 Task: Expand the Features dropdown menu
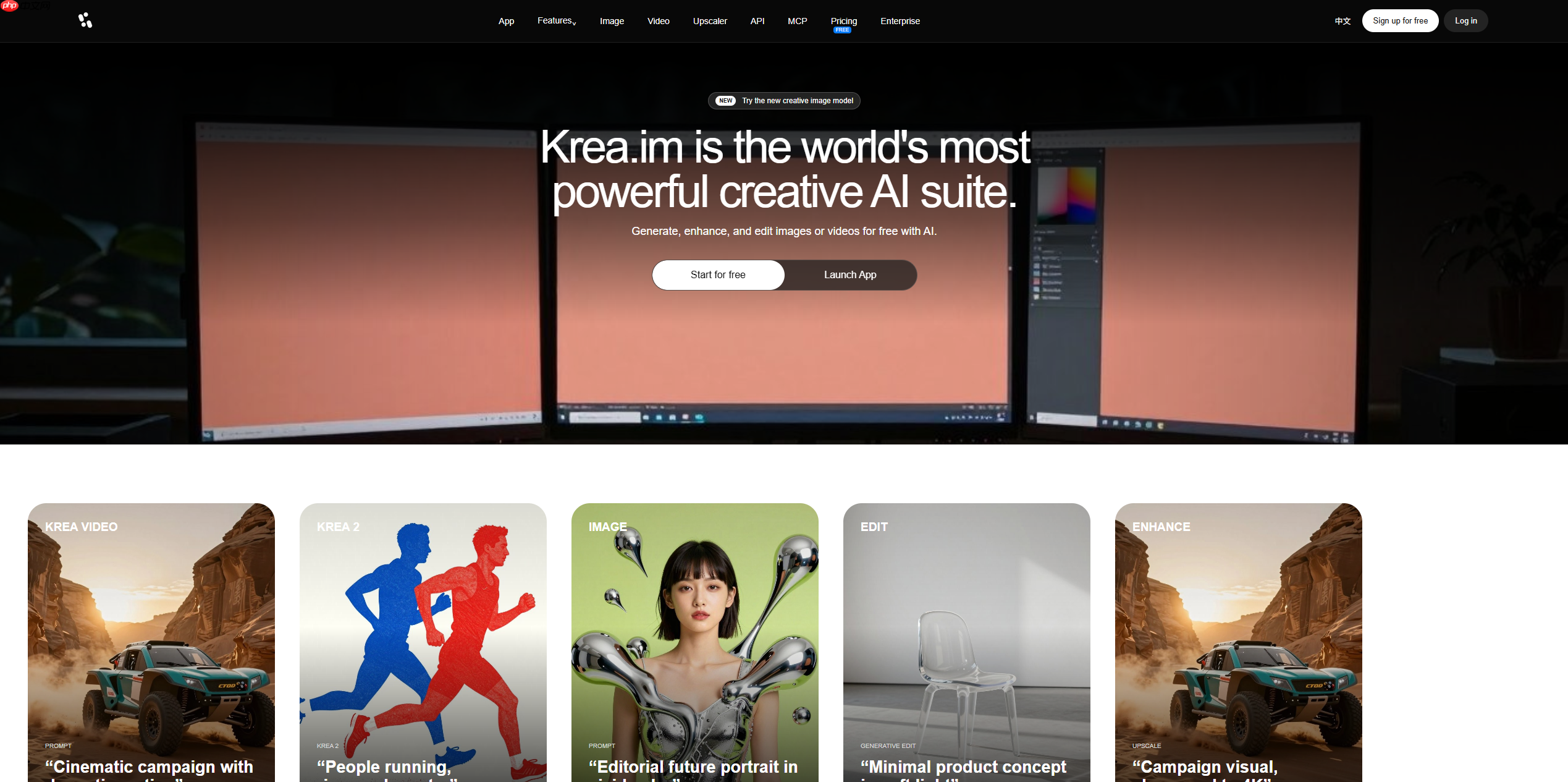[x=557, y=21]
